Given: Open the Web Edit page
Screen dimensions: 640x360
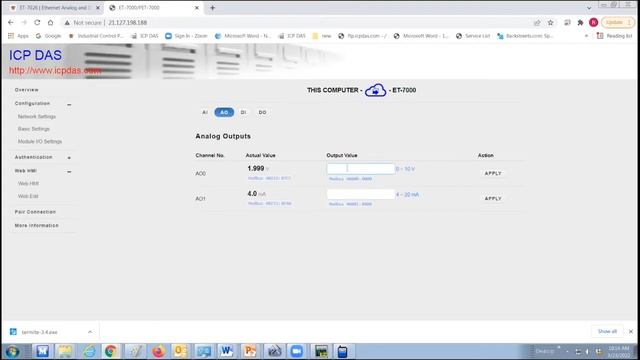Looking at the screenshot, I should [28, 196].
